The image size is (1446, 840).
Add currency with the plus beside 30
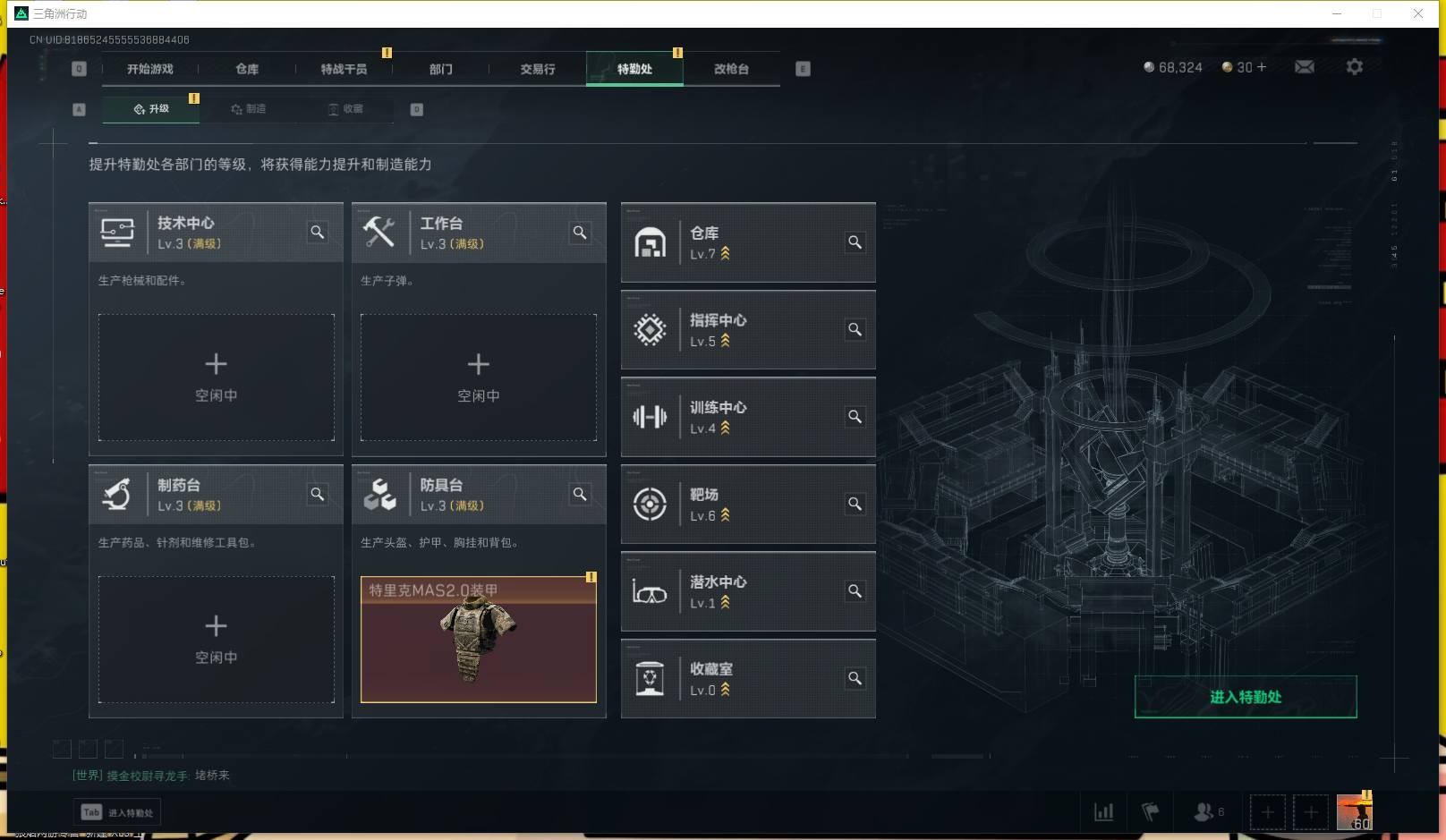1262,67
